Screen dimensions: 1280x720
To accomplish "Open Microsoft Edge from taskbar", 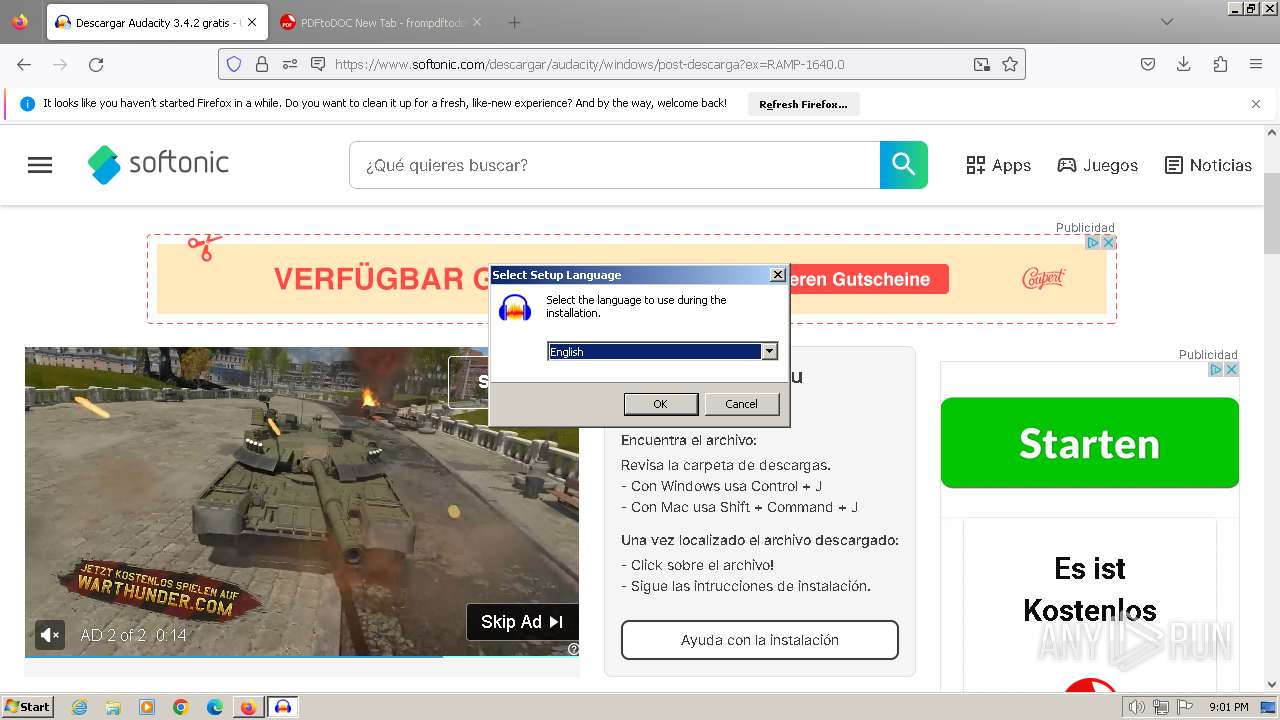I will 215,707.
